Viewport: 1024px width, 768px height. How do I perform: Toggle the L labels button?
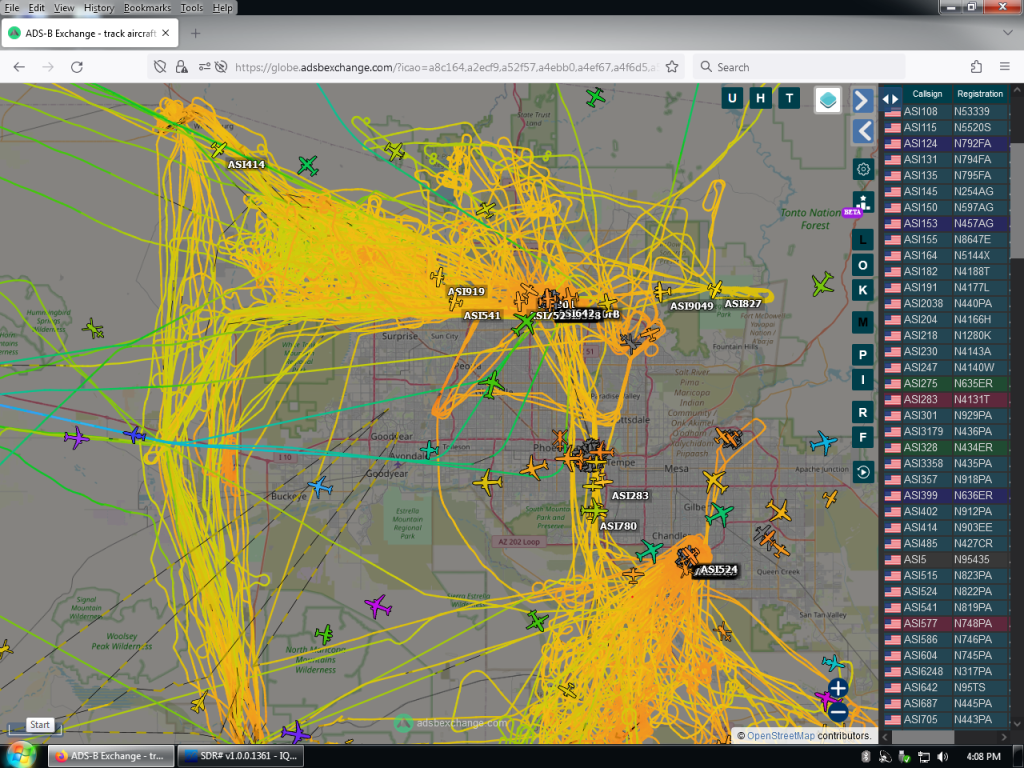point(863,240)
